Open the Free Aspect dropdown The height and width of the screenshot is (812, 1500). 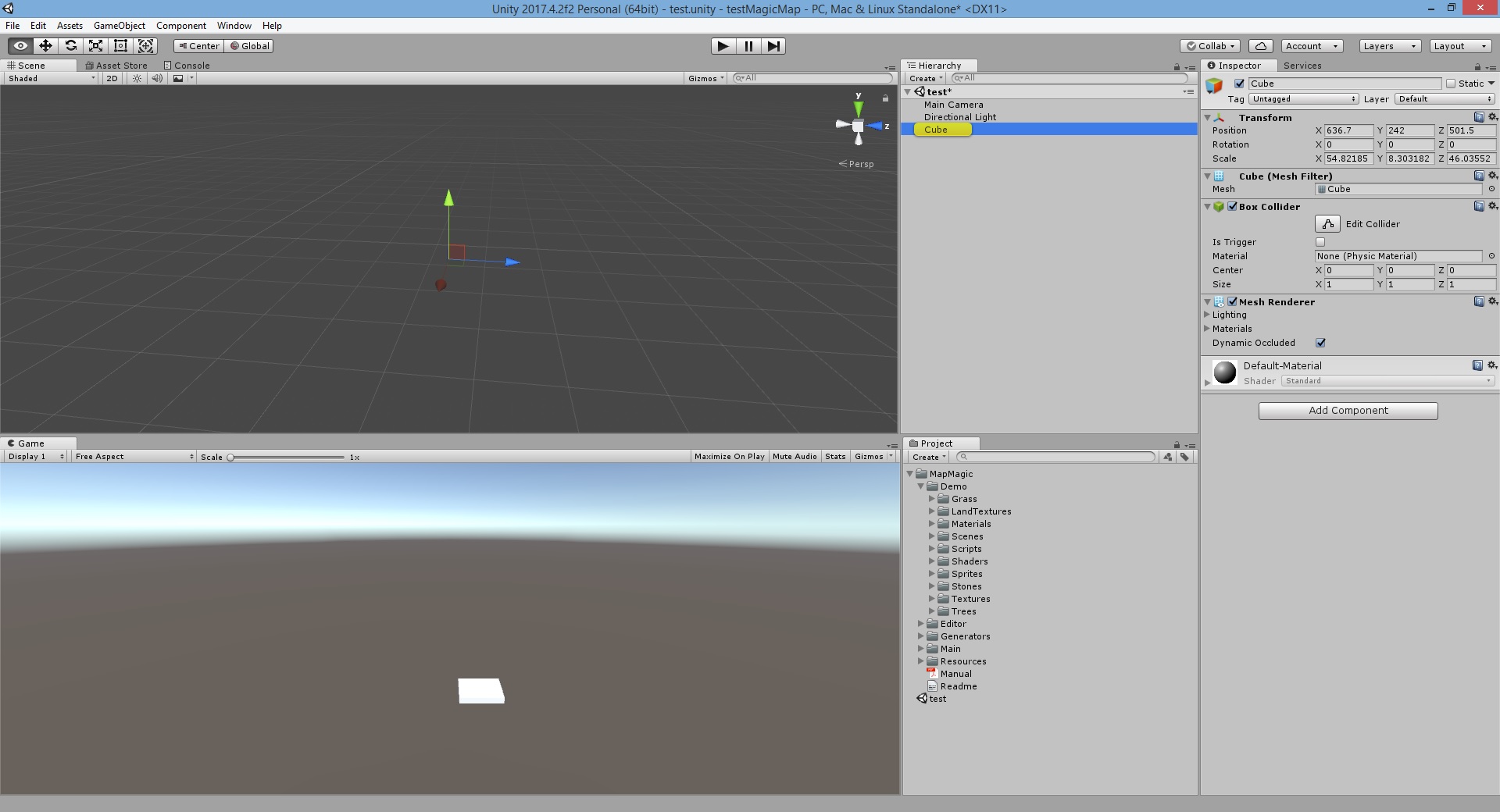pyautogui.click(x=134, y=457)
